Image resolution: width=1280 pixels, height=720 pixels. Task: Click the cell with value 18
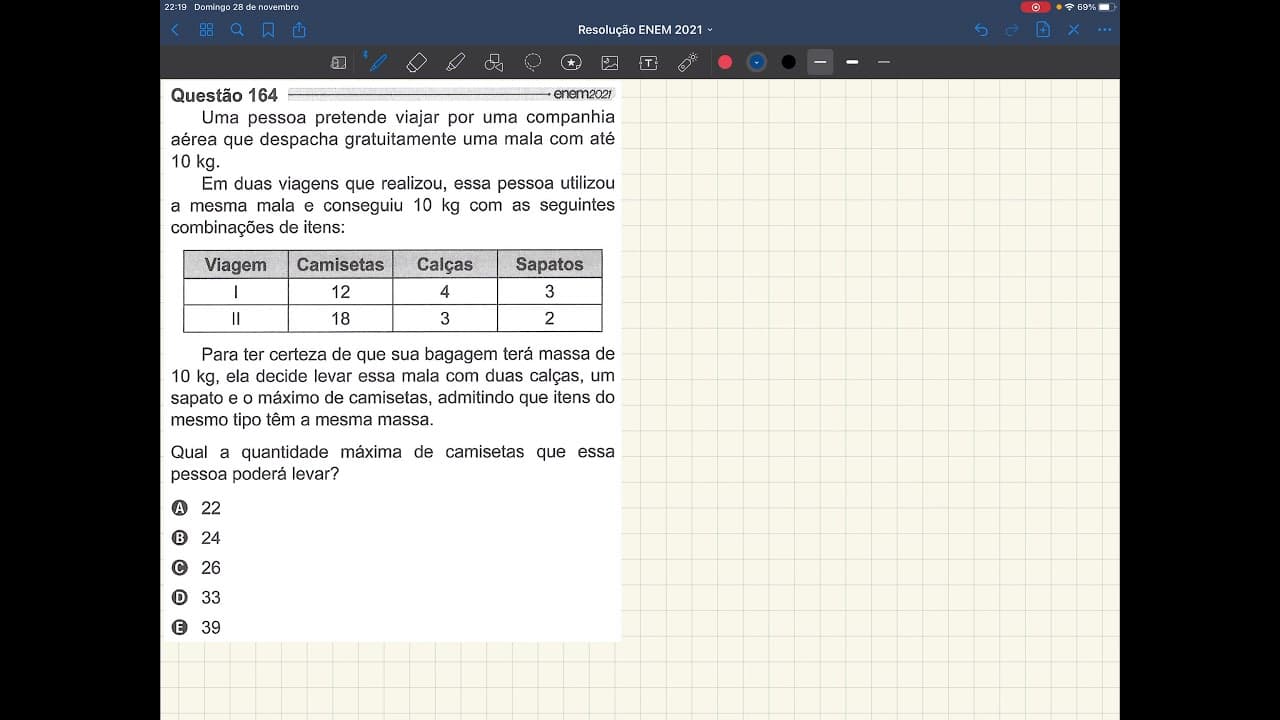[x=340, y=319]
